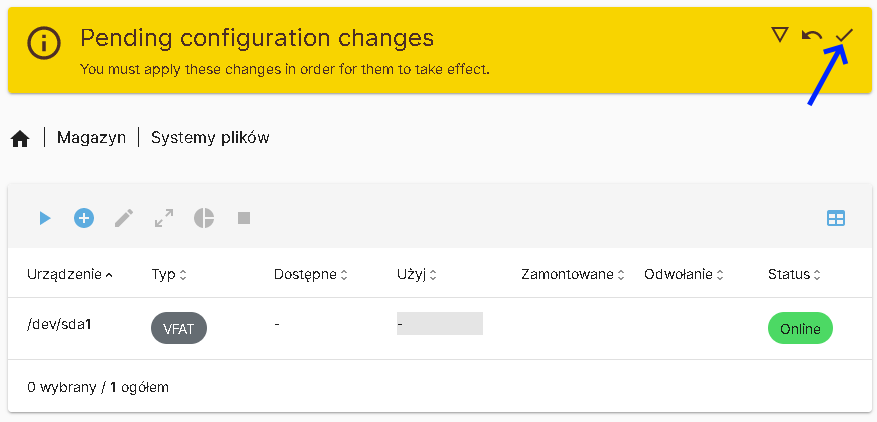Sort by the Dostępne column header

coord(310,274)
